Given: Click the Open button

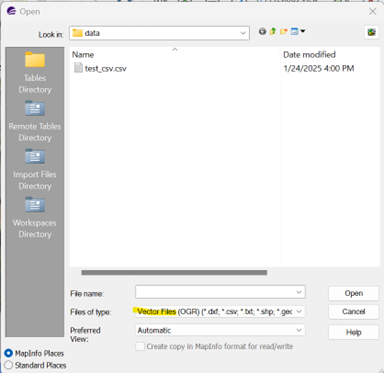Looking at the screenshot, I should pos(353,293).
